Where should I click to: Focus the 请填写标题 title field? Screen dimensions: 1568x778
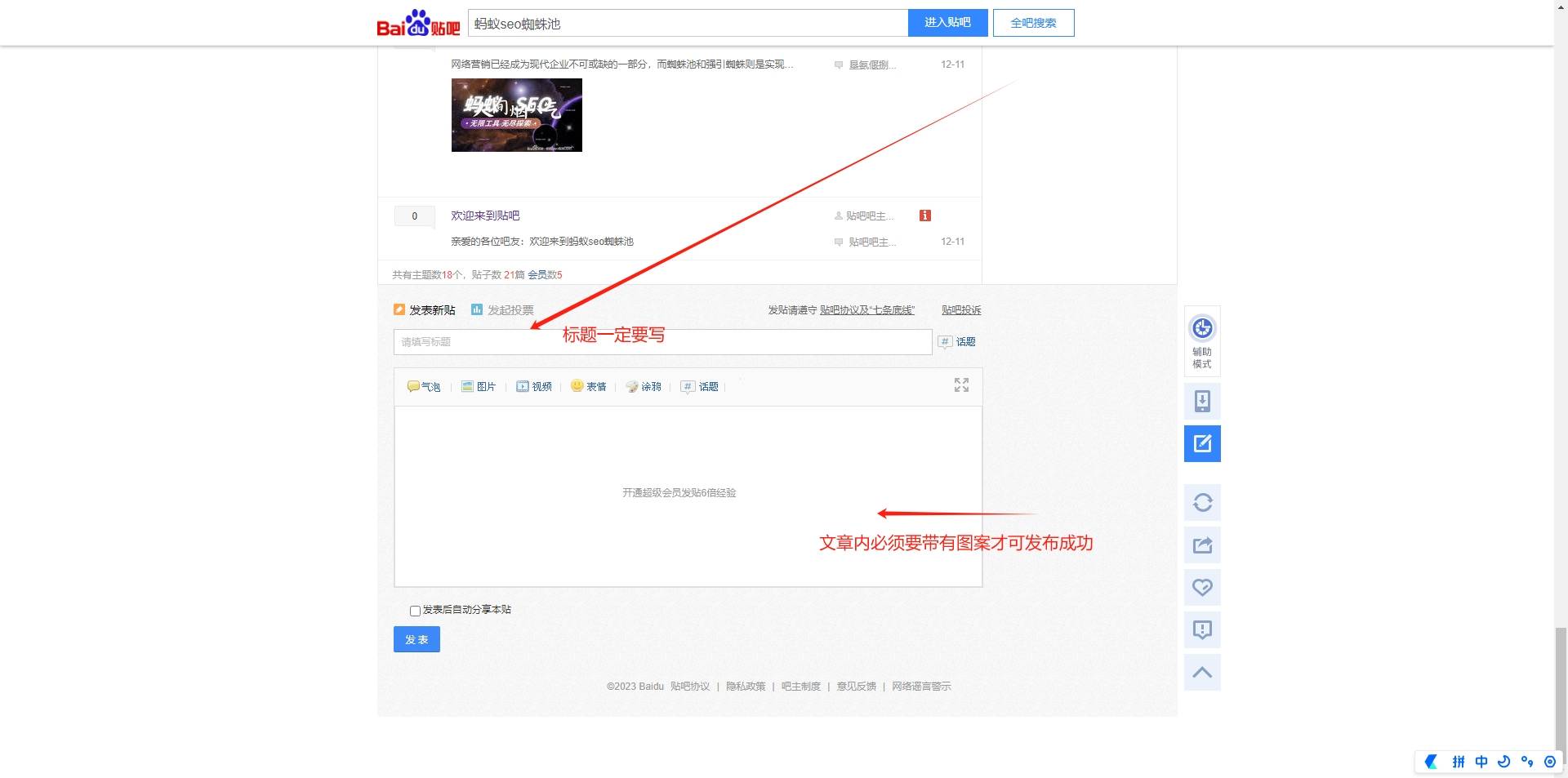pos(662,342)
